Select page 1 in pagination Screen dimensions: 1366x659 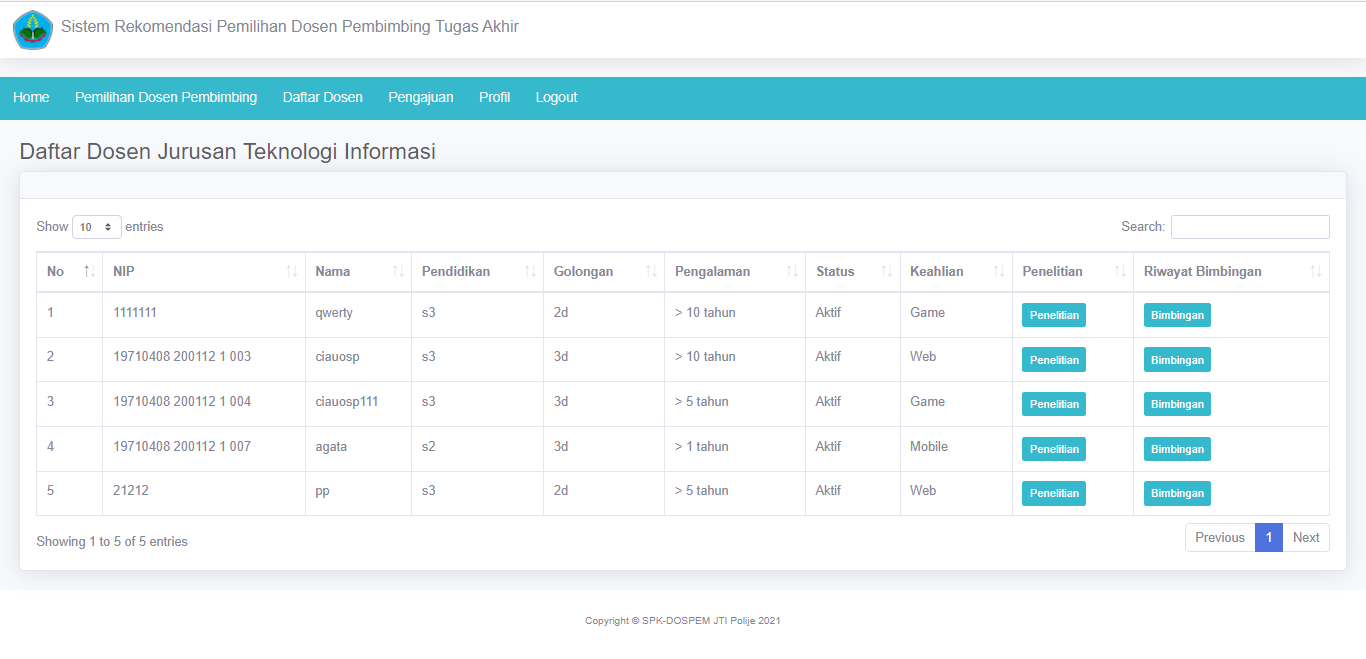click(1268, 538)
